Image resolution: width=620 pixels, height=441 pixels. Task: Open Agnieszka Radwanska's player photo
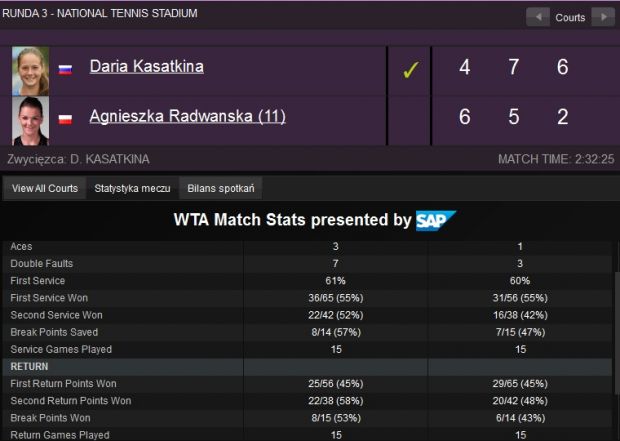(30, 121)
